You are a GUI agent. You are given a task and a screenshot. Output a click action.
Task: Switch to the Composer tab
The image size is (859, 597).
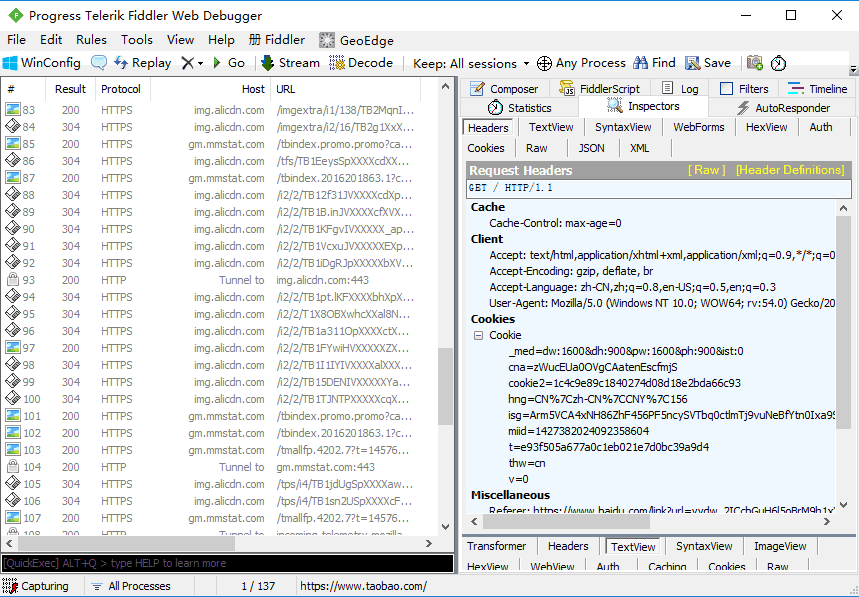tap(504, 89)
